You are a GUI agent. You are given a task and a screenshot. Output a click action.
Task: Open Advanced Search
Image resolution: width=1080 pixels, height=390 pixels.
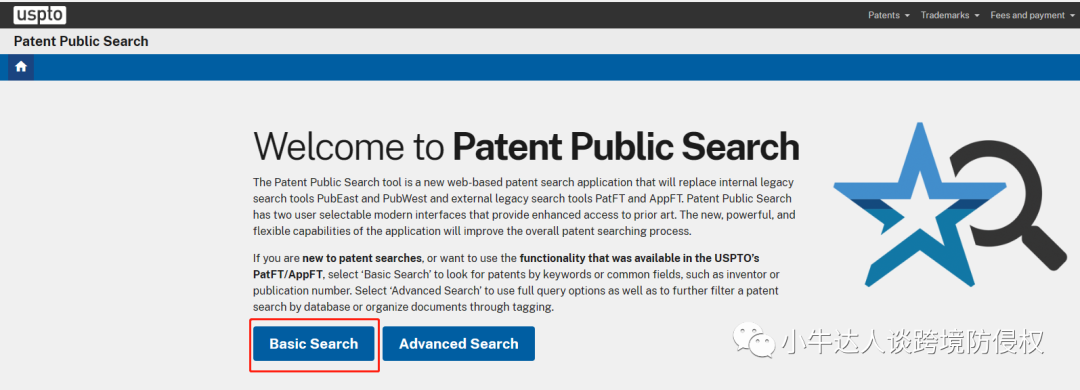click(459, 344)
